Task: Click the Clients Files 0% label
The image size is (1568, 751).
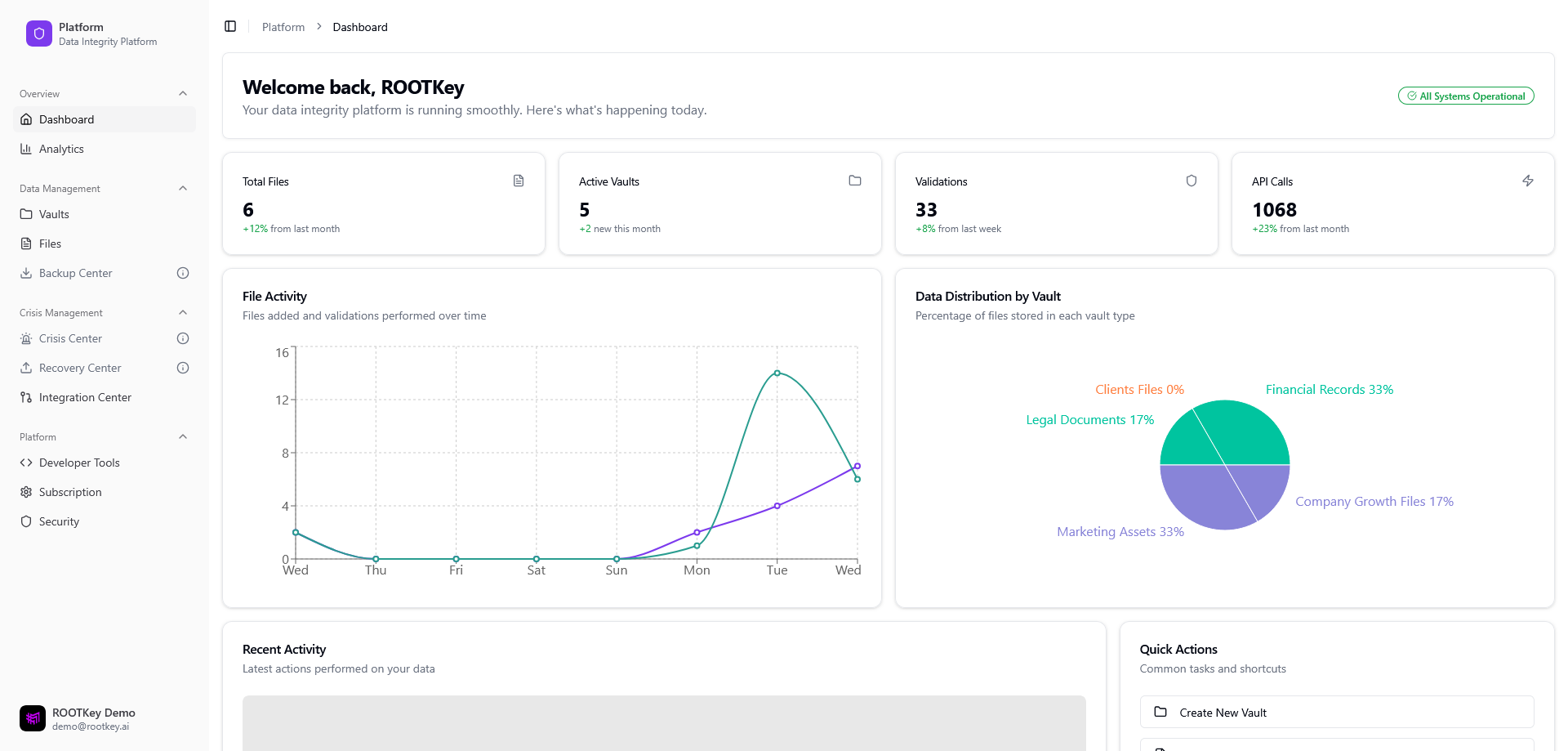Action: click(1139, 389)
